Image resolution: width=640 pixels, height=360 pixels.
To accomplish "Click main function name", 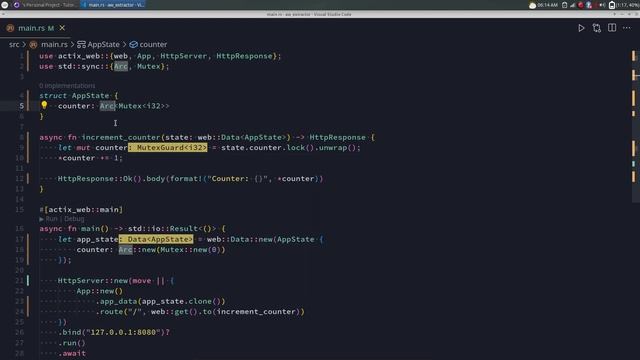I will [90, 229].
